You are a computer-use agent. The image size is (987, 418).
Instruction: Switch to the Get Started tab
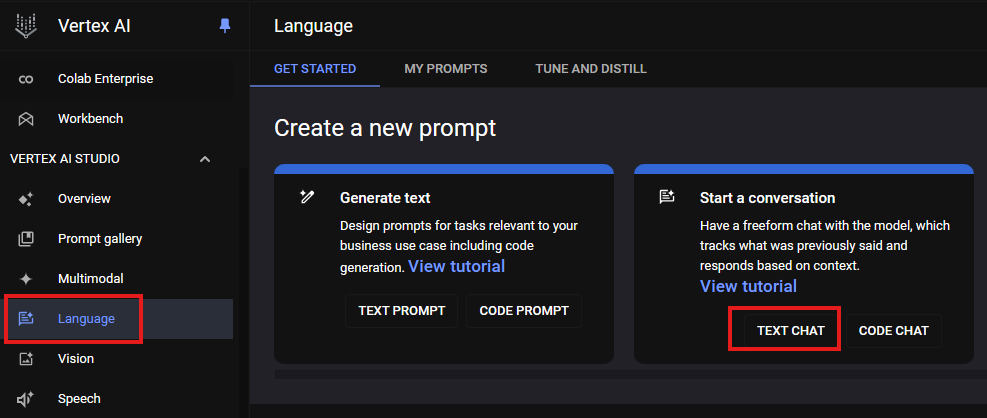[x=315, y=69]
